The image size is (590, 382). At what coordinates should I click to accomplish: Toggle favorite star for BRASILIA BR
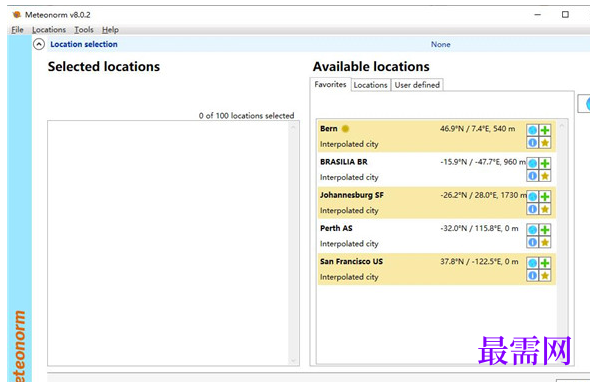point(545,176)
